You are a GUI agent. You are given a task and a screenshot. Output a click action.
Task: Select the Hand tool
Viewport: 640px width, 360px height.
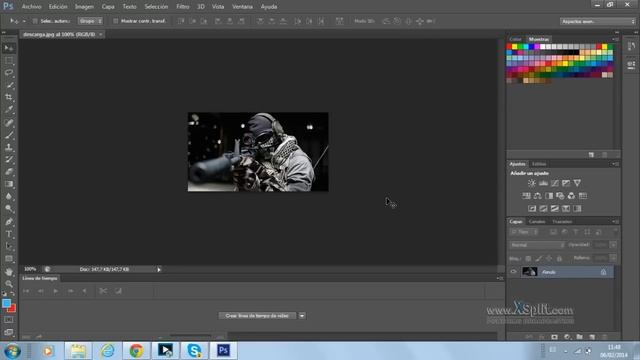pyautogui.click(x=9, y=272)
